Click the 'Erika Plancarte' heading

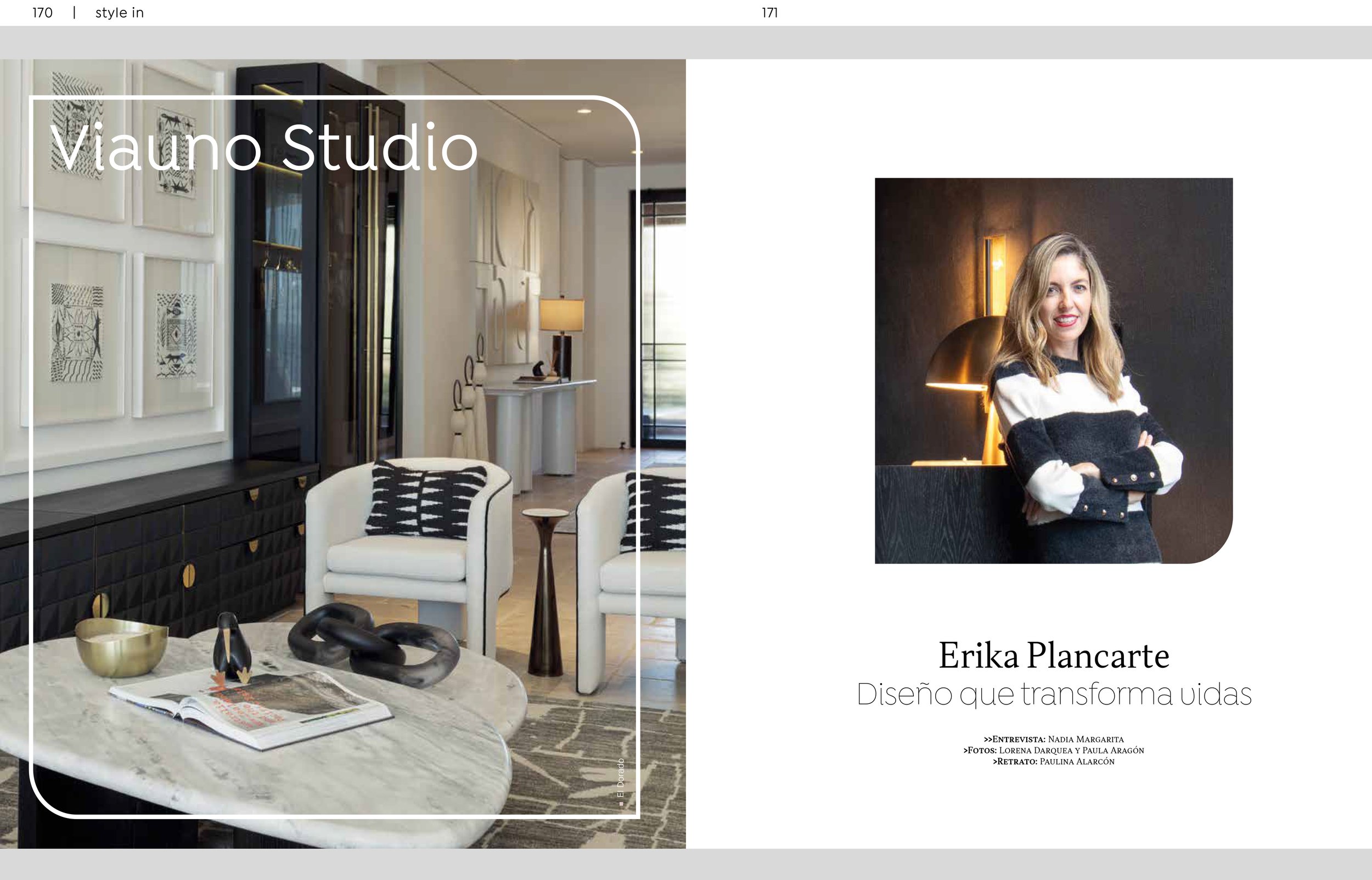coord(1054,655)
